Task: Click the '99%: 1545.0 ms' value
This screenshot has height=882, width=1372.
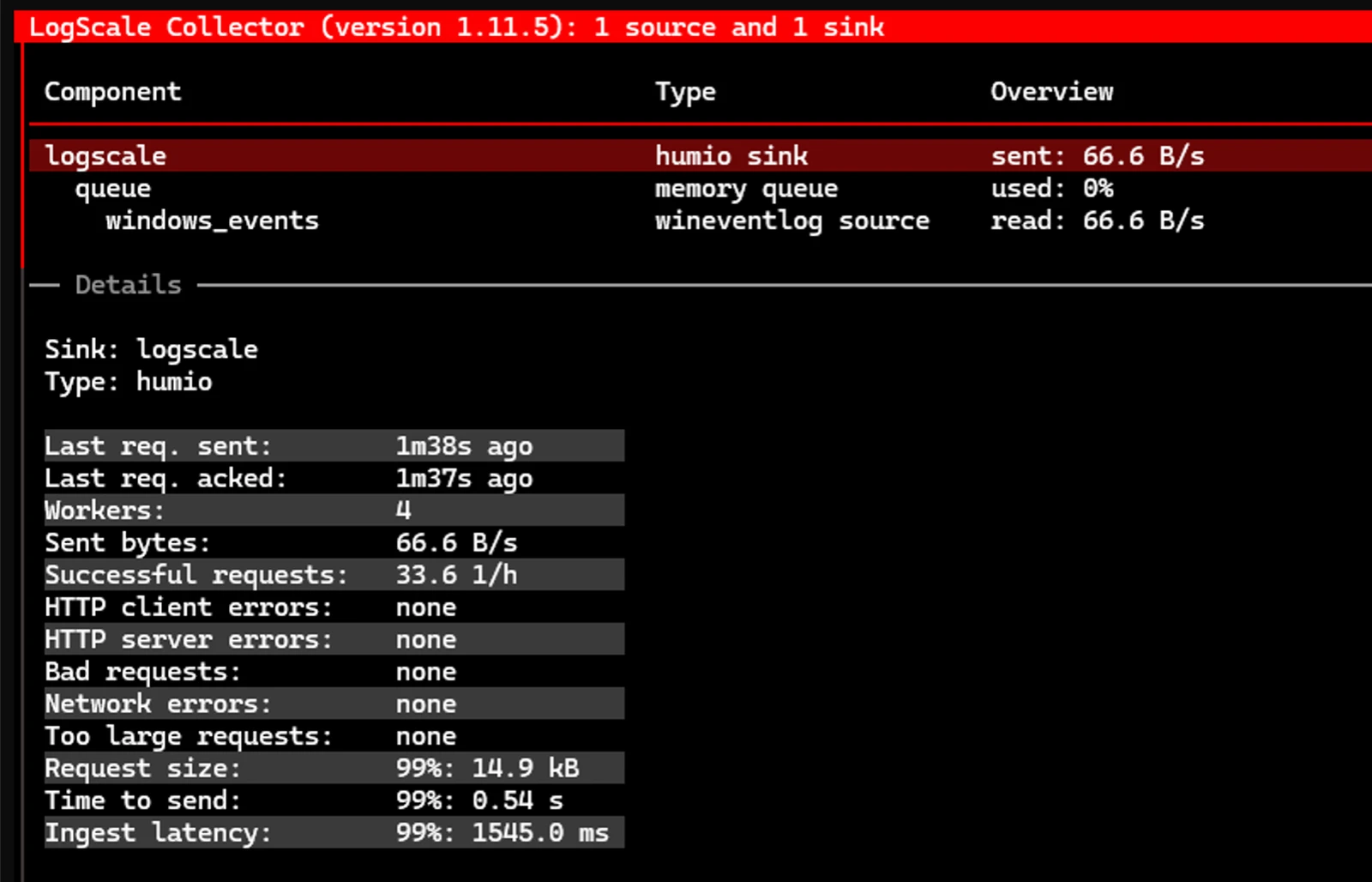Action: point(502,833)
